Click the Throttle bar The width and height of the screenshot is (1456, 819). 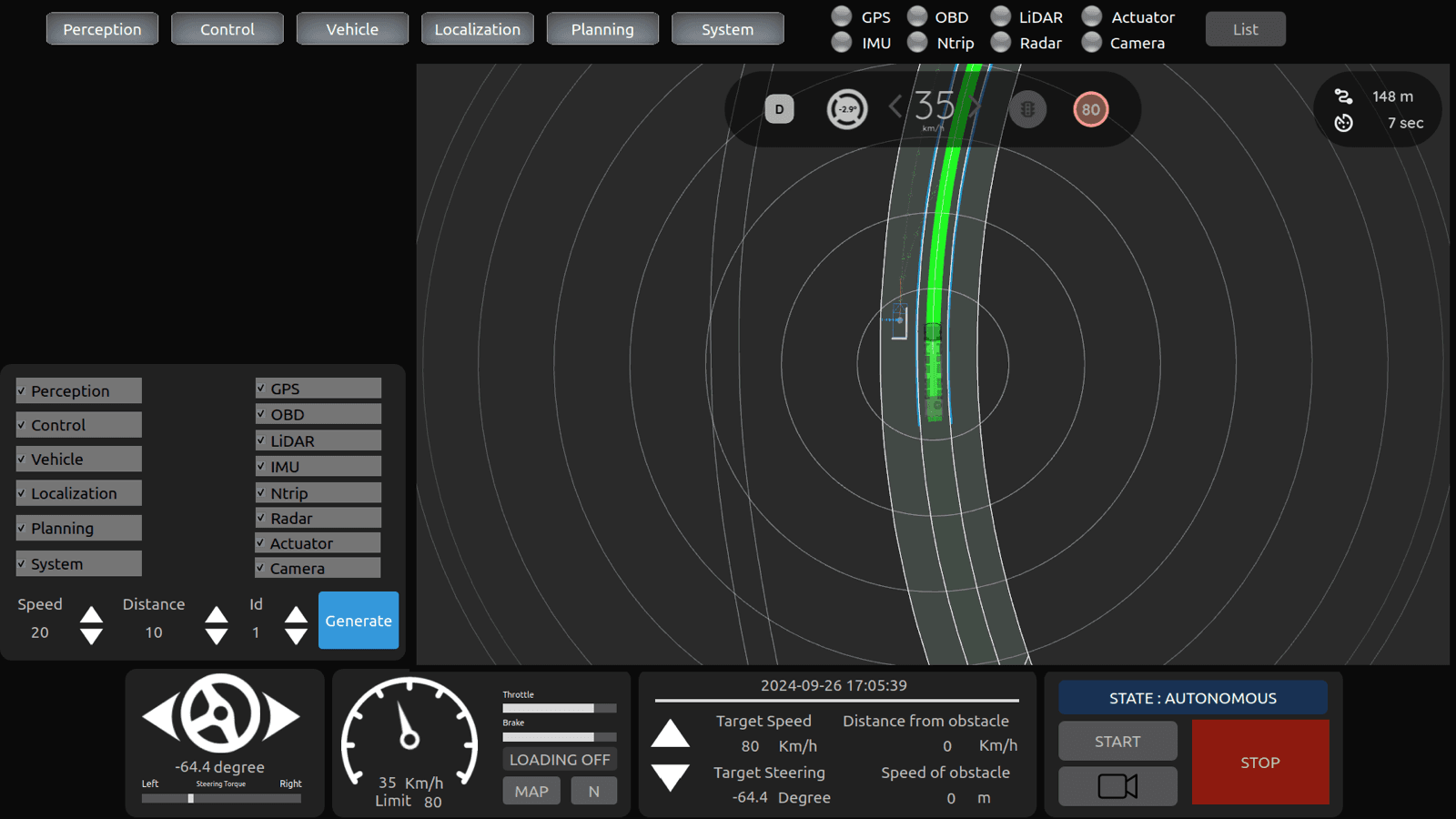point(560,708)
